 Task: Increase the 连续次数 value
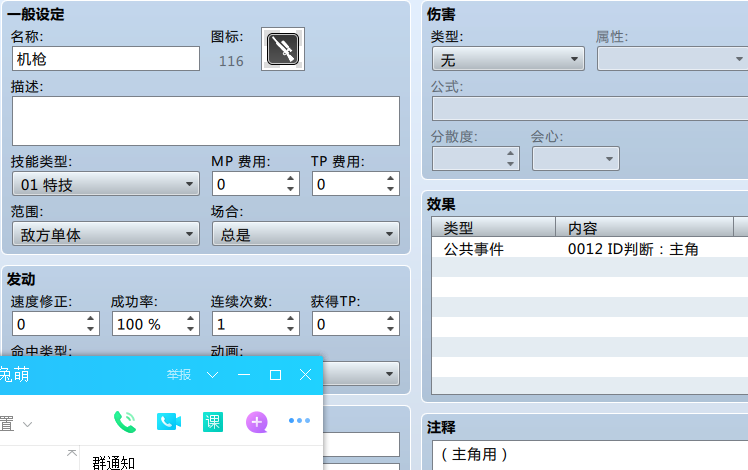291,318
